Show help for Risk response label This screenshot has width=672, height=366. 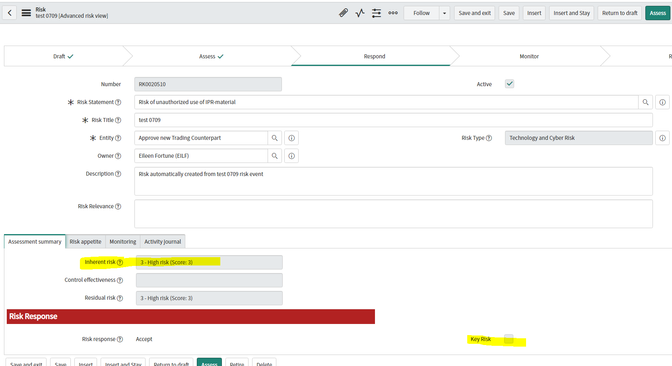tap(120, 339)
